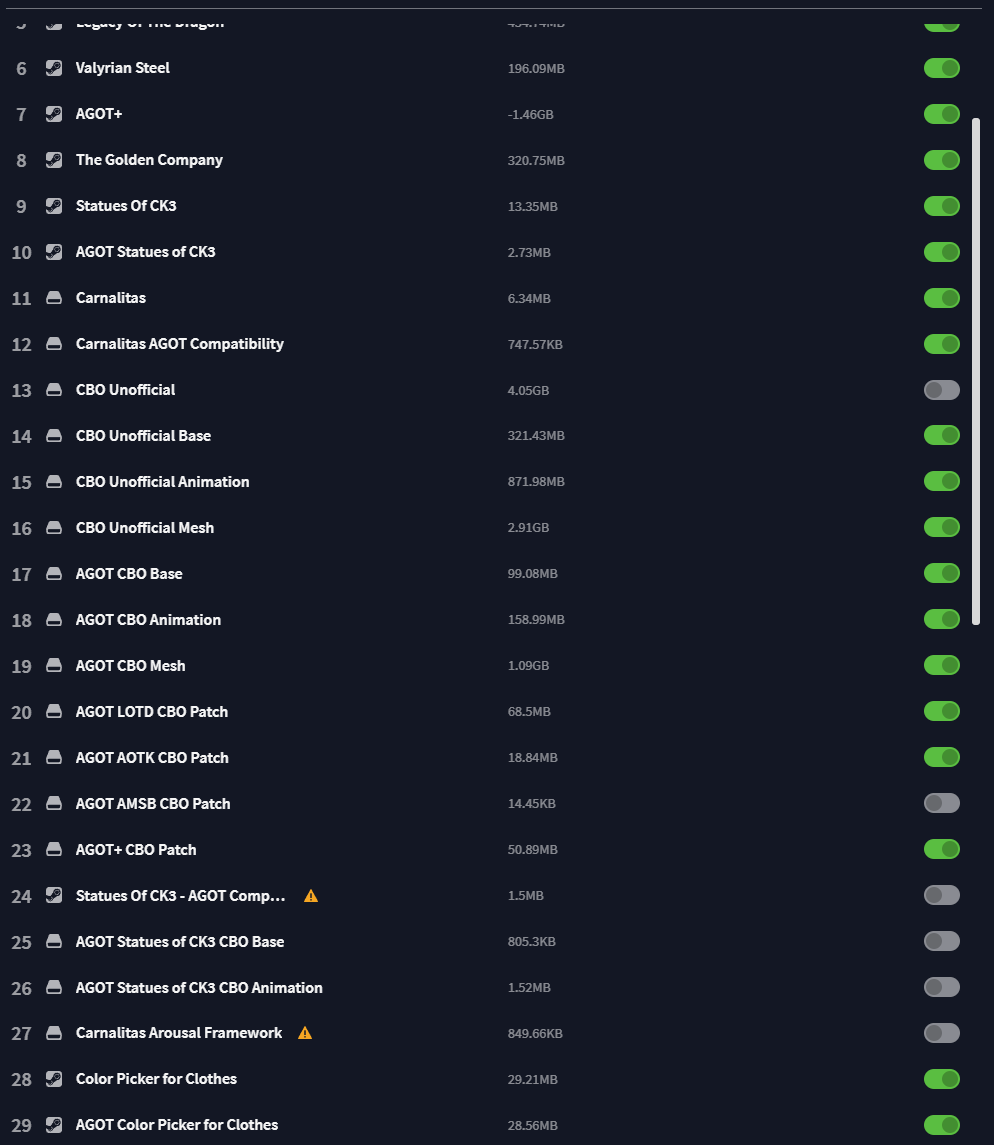Click the Steam icon next to Valyrian Steel
994x1145 pixels.
(54, 68)
